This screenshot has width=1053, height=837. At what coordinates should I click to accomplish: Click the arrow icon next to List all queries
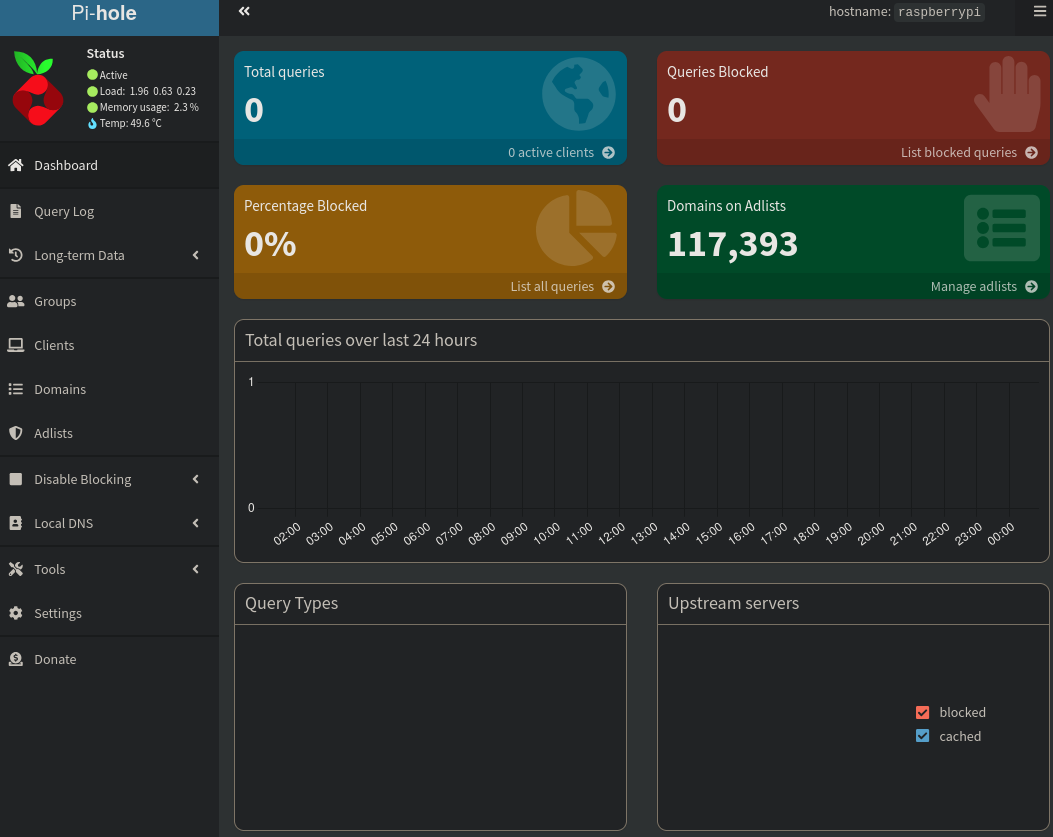click(608, 287)
